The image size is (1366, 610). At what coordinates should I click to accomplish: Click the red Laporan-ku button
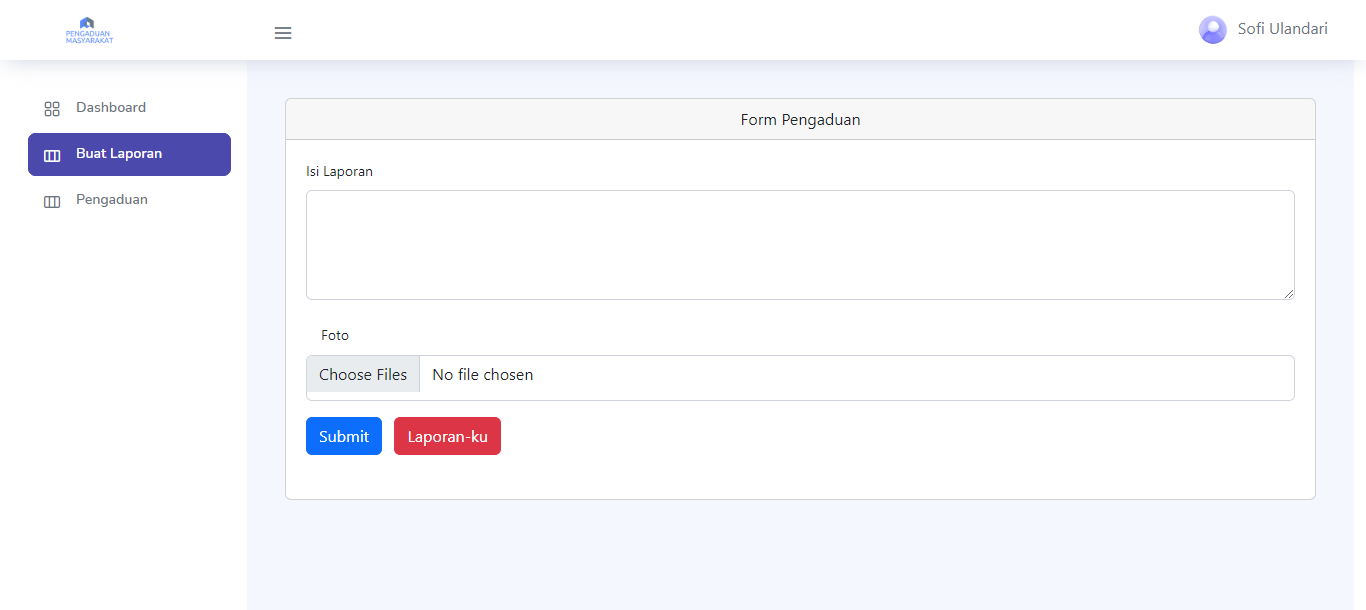[x=447, y=436]
